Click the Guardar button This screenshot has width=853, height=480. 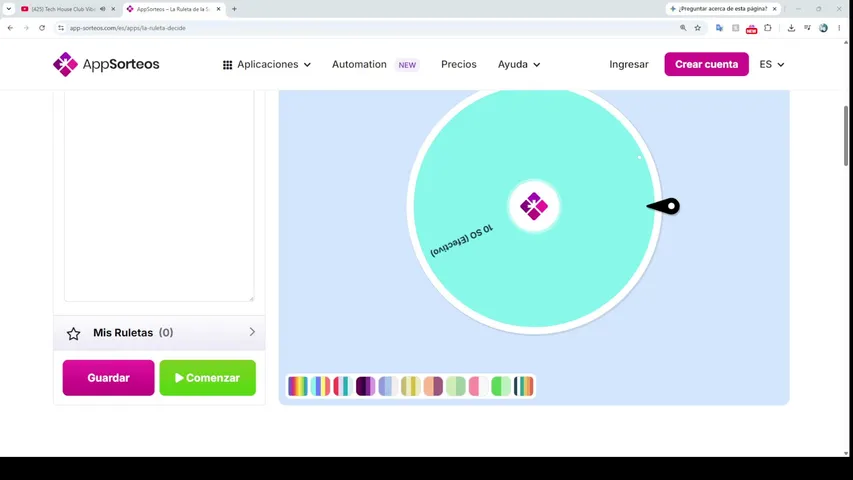point(108,378)
